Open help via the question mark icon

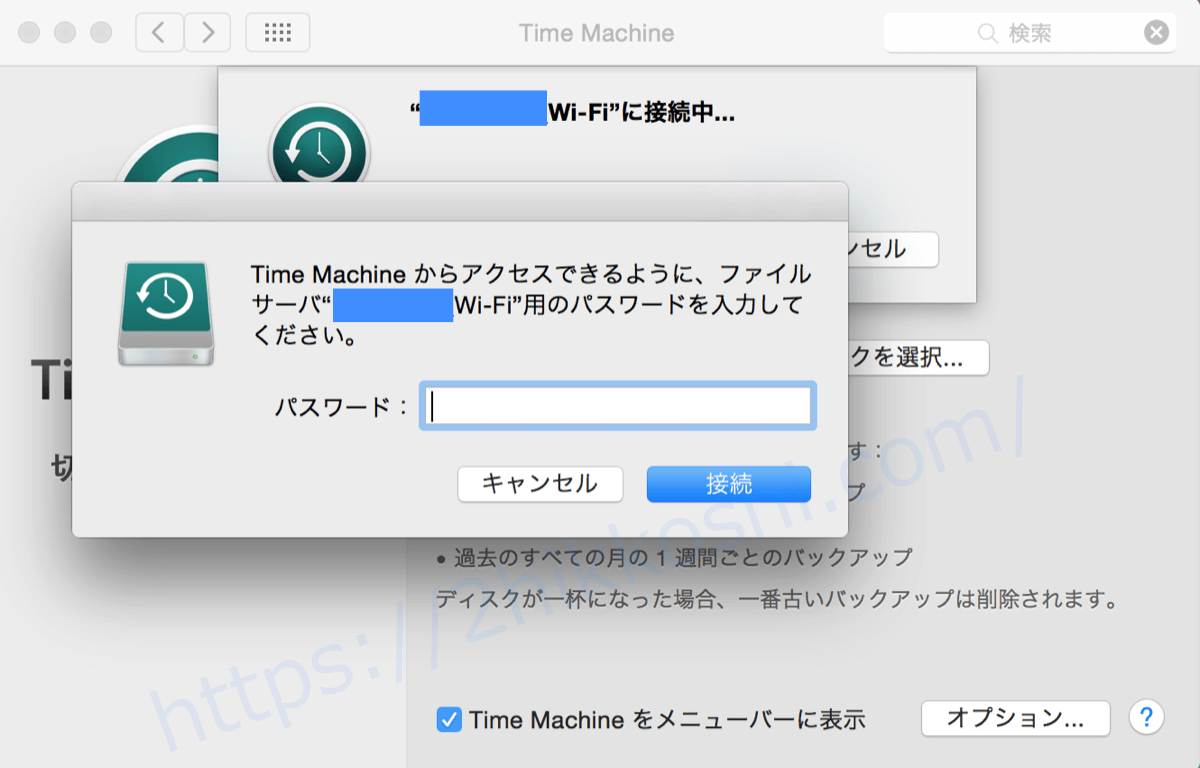click(x=1146, y=718)
